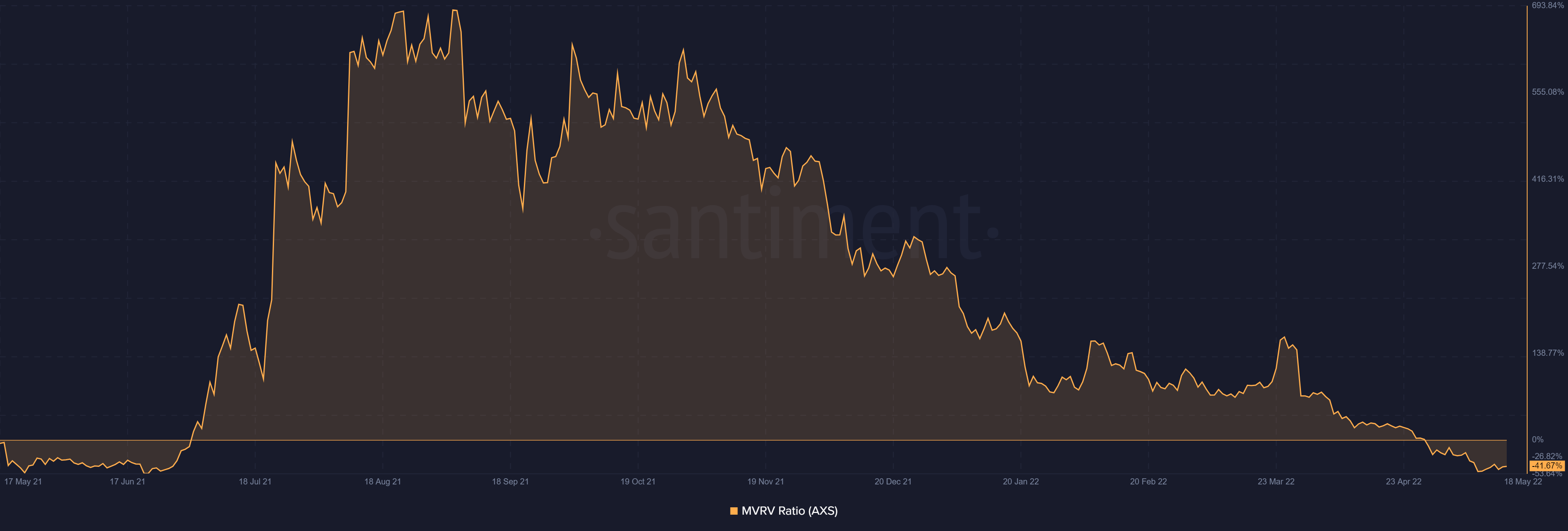Screen dimensions: 1568x531
Task: Click the 20 Dec 21 axis date
Action: click(x=893, y=482)
